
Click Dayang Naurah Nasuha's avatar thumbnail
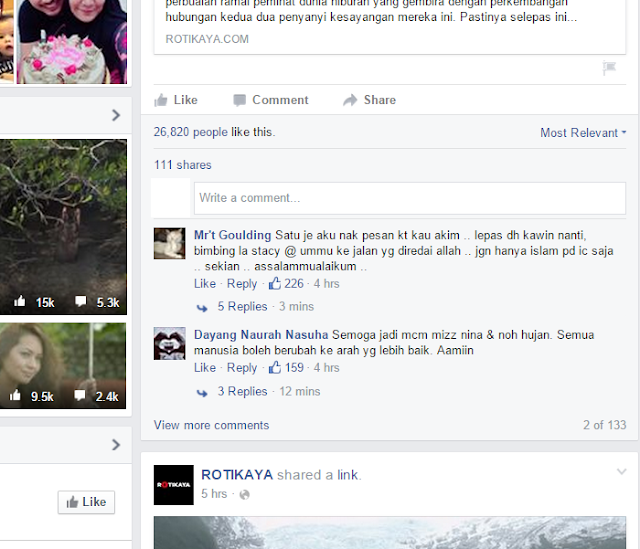coord(169,343)
